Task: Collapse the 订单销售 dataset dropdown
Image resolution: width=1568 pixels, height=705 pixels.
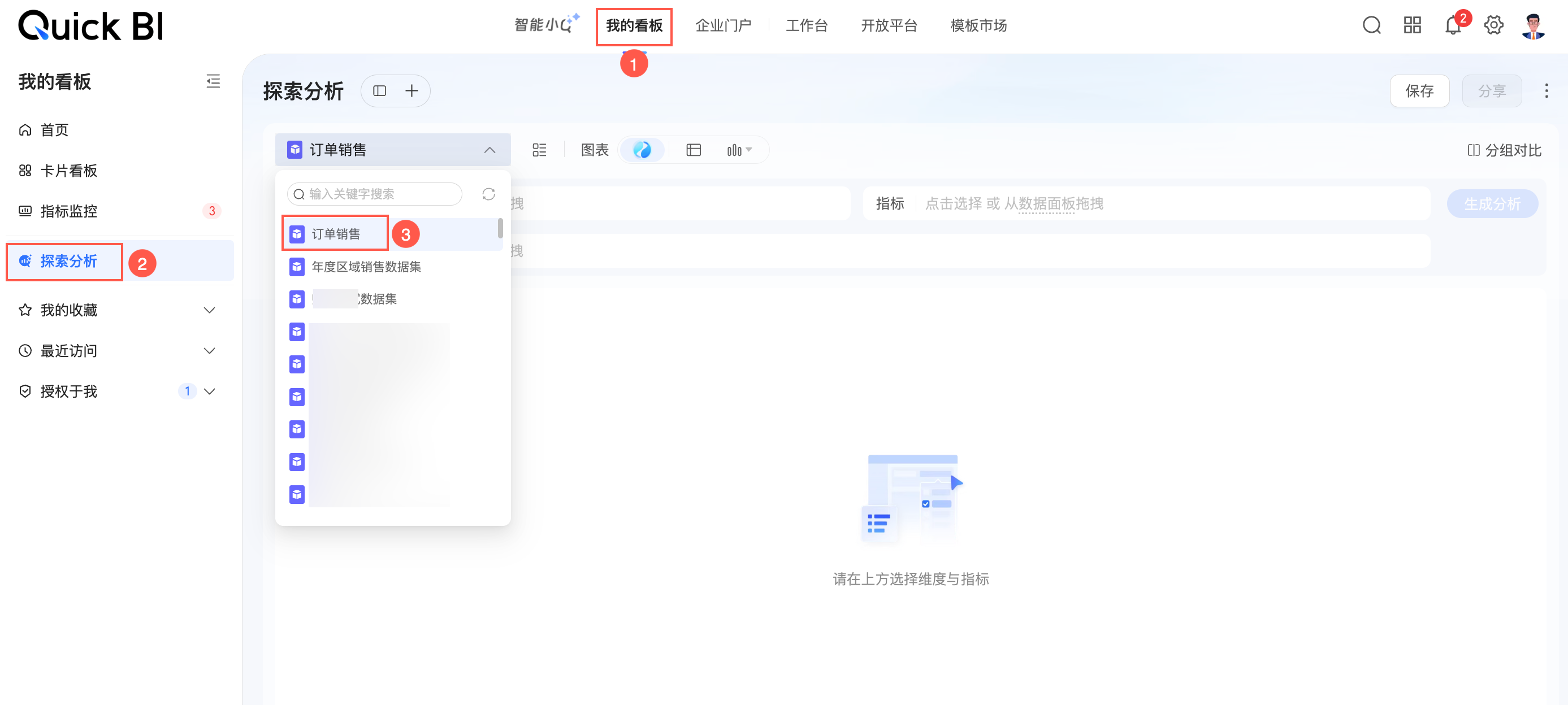Action: [x=490, y=150]
